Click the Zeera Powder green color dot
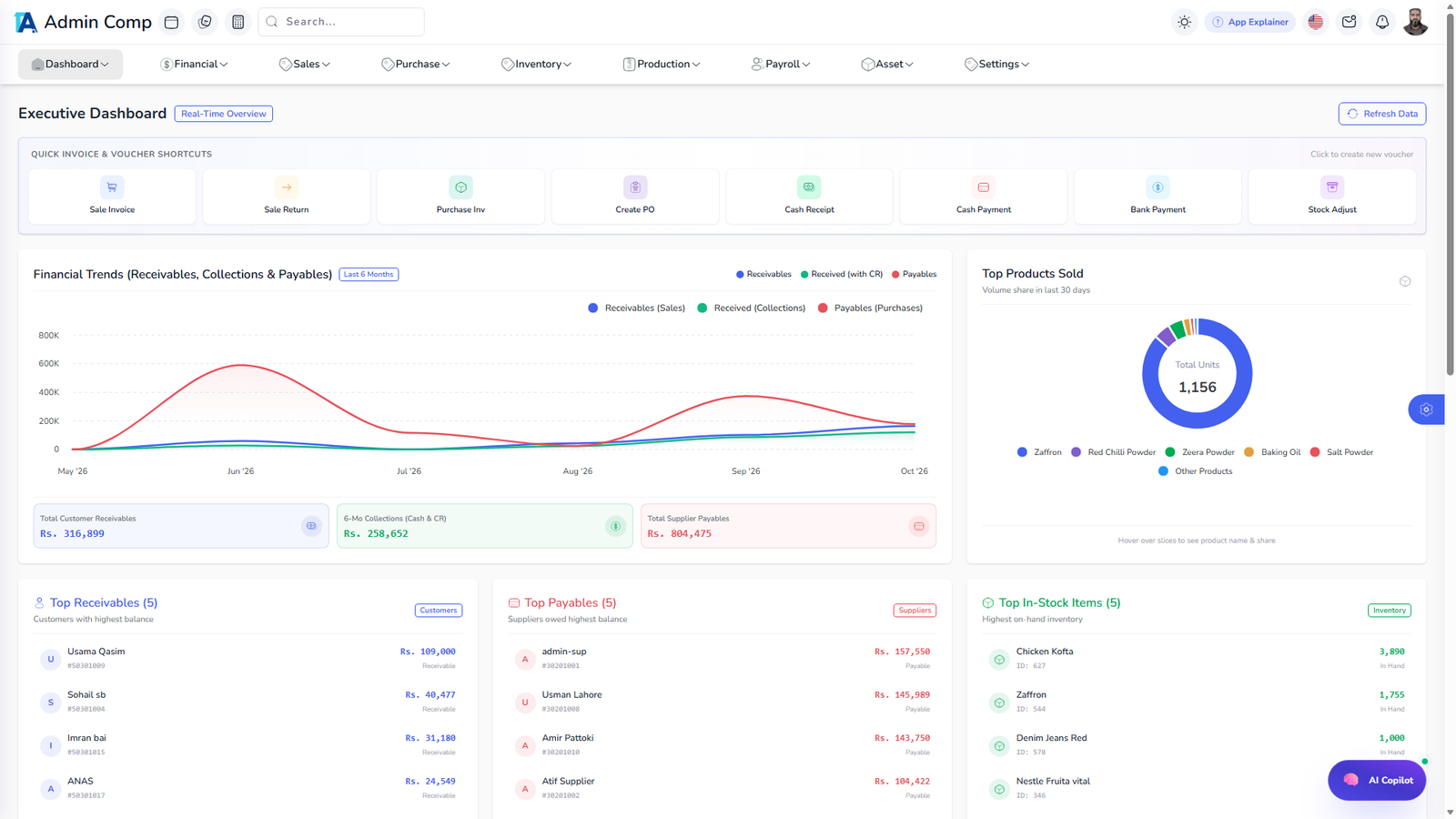Screen dimensions: 1456x819 tap(1170, 452)
